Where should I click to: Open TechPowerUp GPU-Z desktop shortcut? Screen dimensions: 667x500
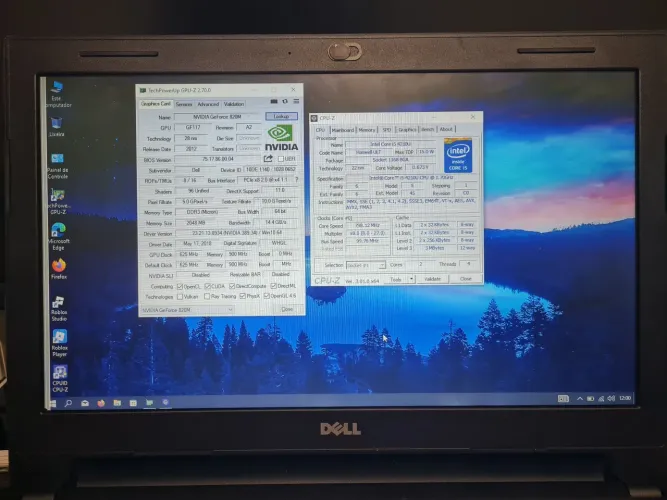57,202
